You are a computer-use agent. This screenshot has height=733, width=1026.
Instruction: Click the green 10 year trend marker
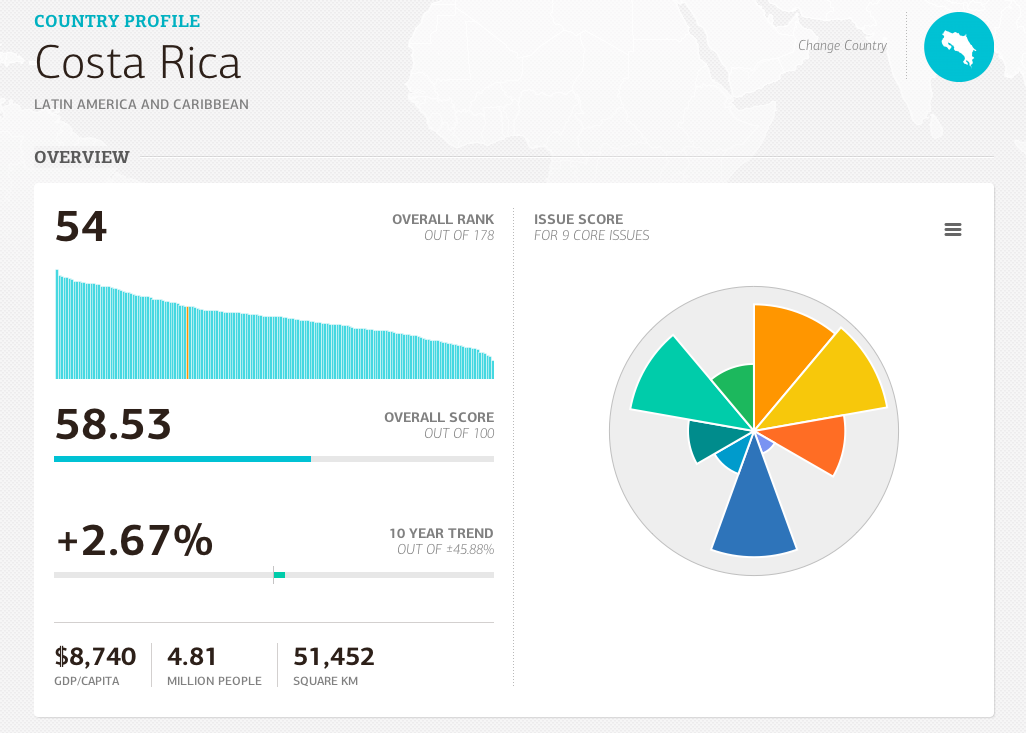coord(279,575)
